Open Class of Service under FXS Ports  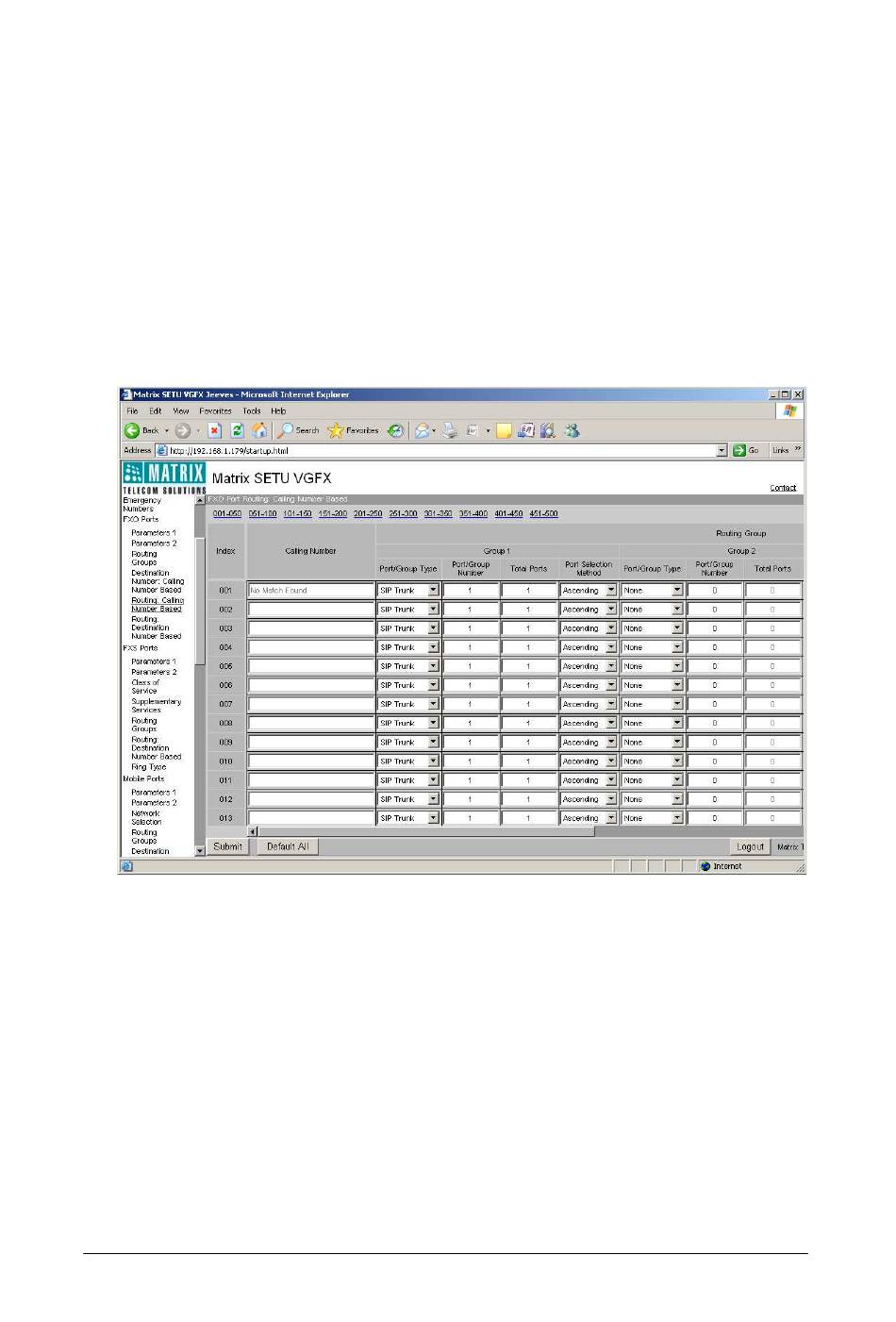click(x=145, y=687)
